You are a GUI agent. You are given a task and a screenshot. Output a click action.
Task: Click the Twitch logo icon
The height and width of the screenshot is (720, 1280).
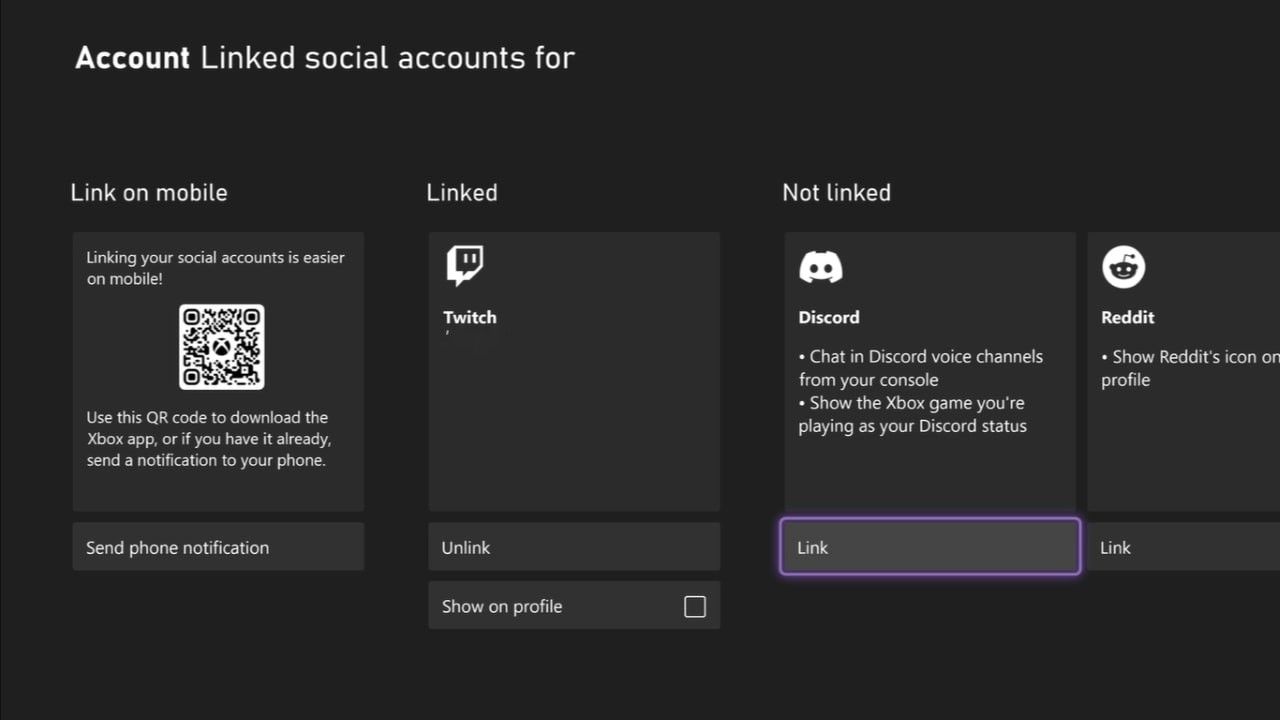pyautogui.click(x=464, y=267)
